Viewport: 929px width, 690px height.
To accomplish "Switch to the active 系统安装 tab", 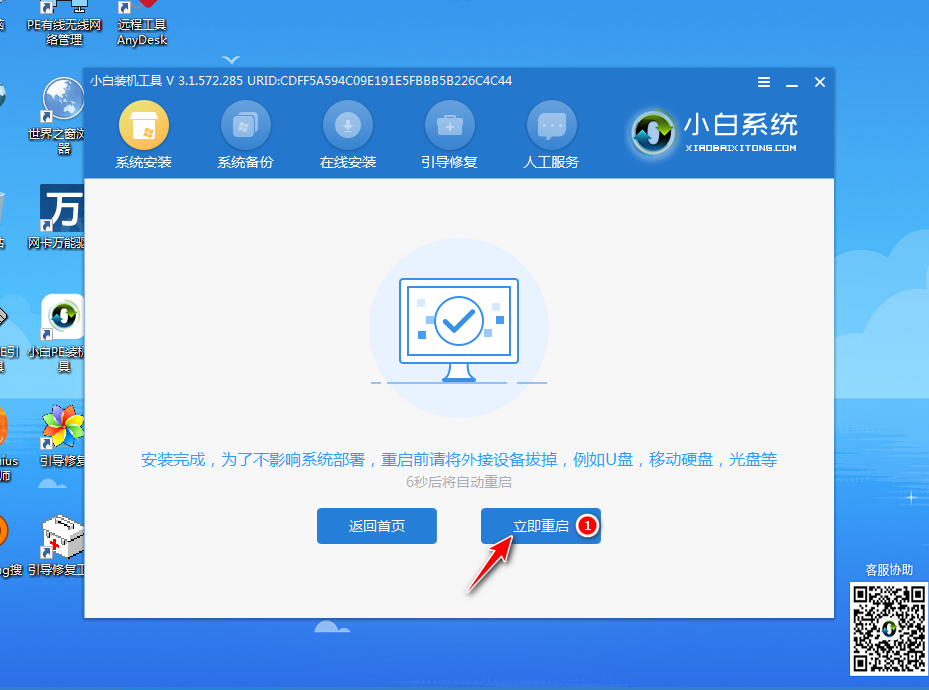I will tap(142, 135).
